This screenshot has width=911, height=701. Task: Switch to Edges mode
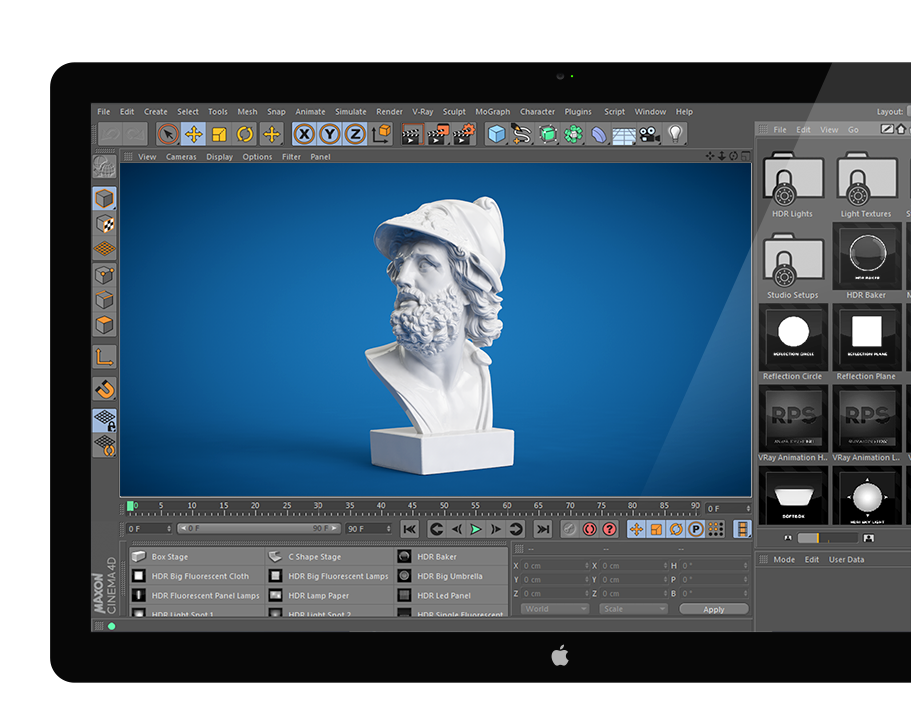(104, 300)
